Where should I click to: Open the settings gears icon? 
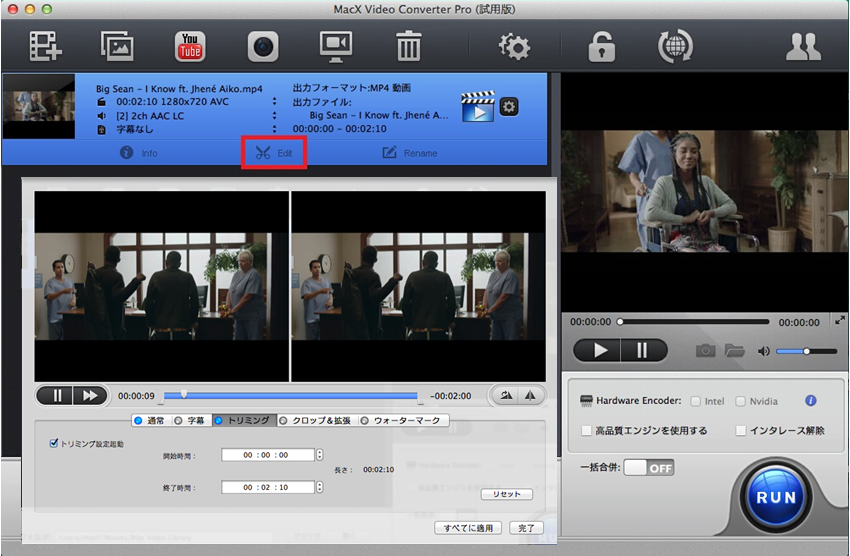514,46
